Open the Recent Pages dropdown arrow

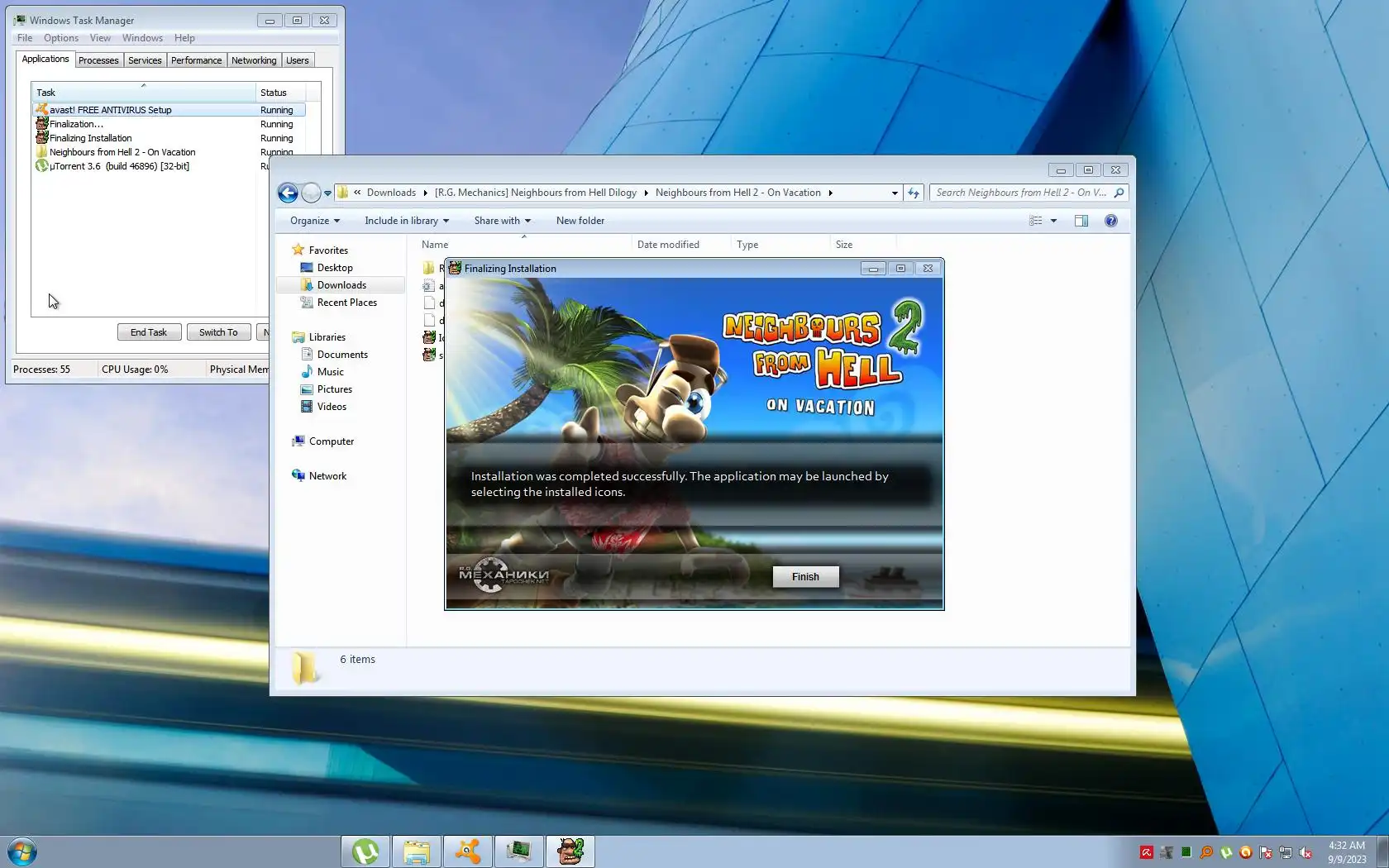coord(327,193)
